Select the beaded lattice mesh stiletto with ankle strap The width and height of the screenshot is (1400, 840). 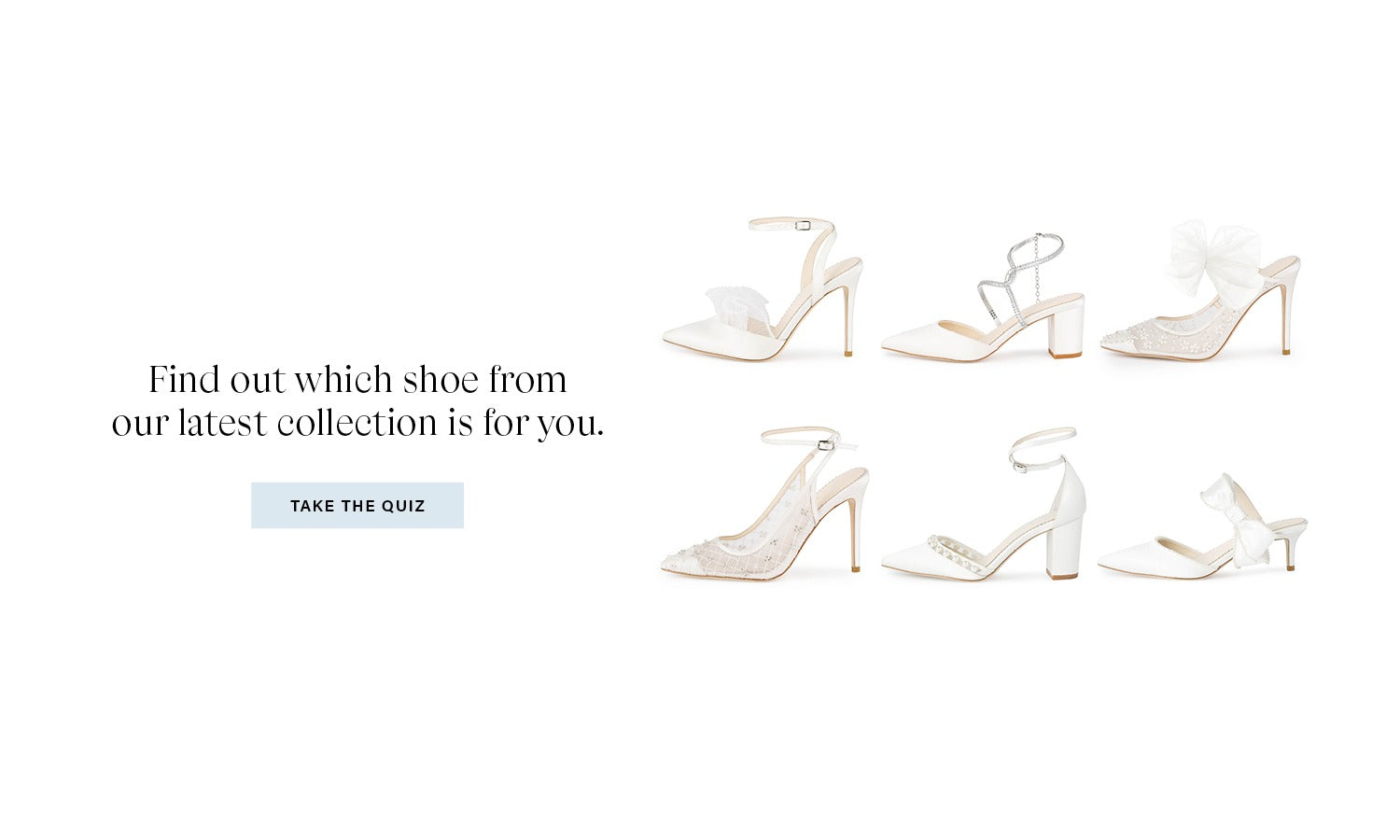[x=764, y=505]
